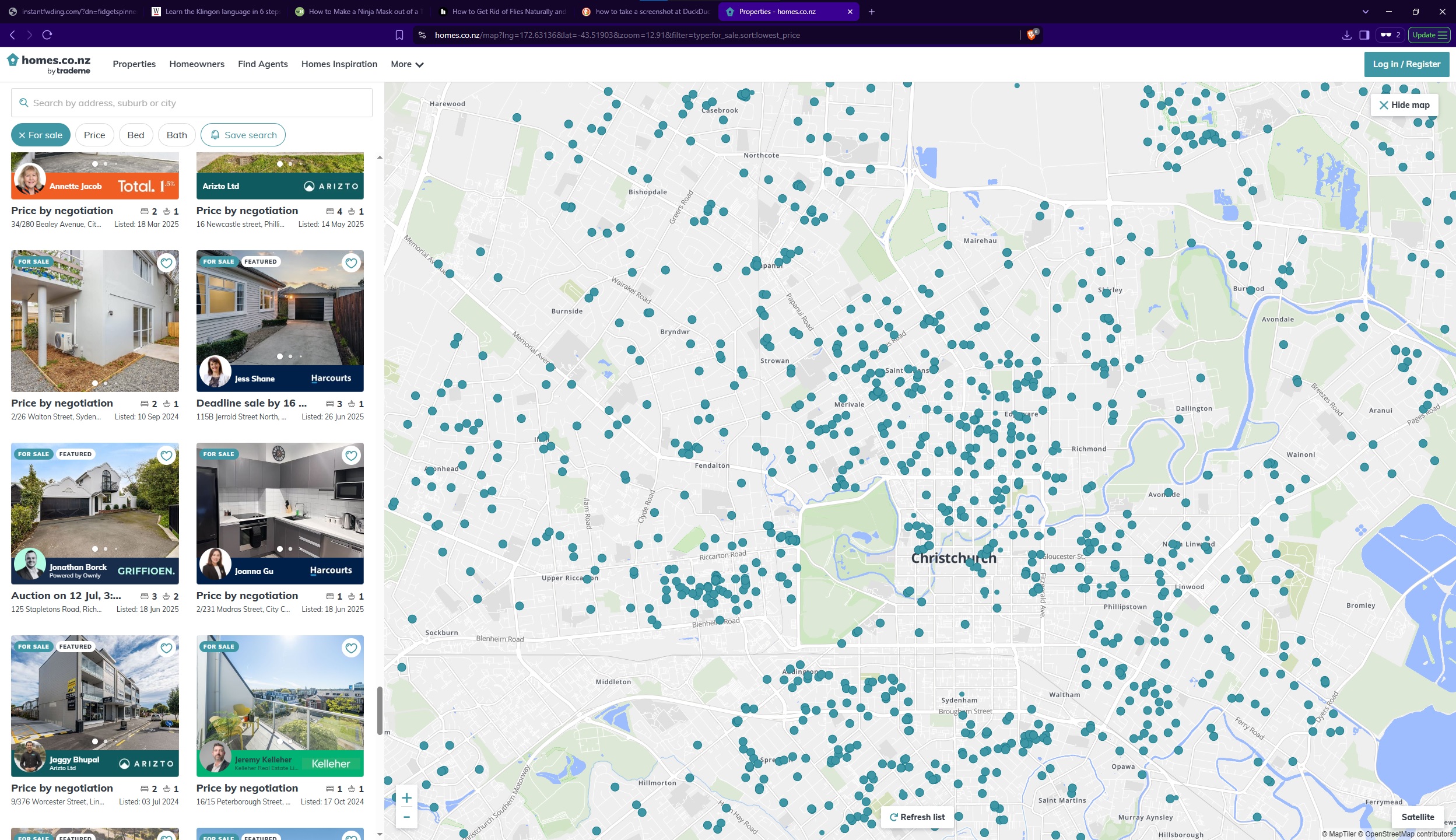Open the Find Agents nav item
Screen dimensions: 1456x840
[263, 64]
